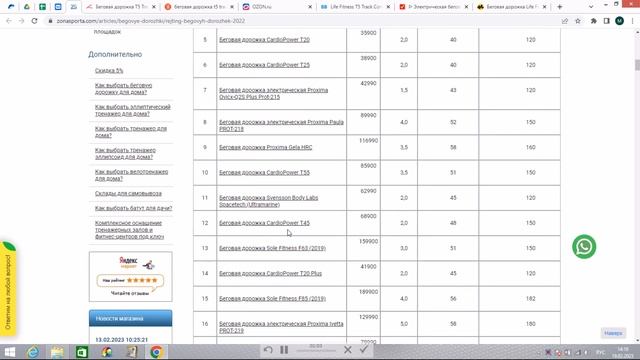Open the Chrome profile avatar
Image resolution: width=640 pixels, height=360 pixels.
[619, 21]
